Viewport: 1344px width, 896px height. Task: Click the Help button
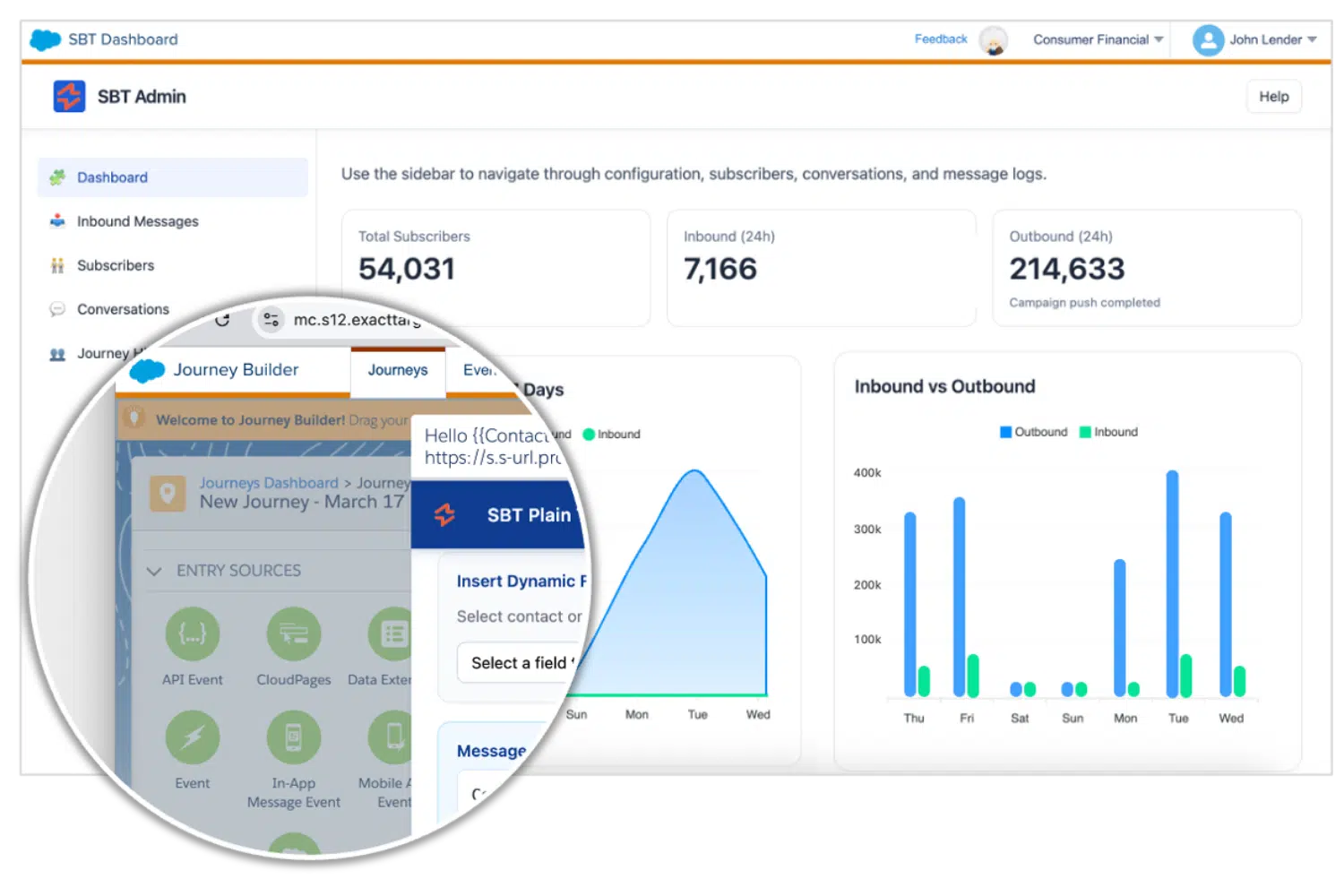(x=1274, y=97)
